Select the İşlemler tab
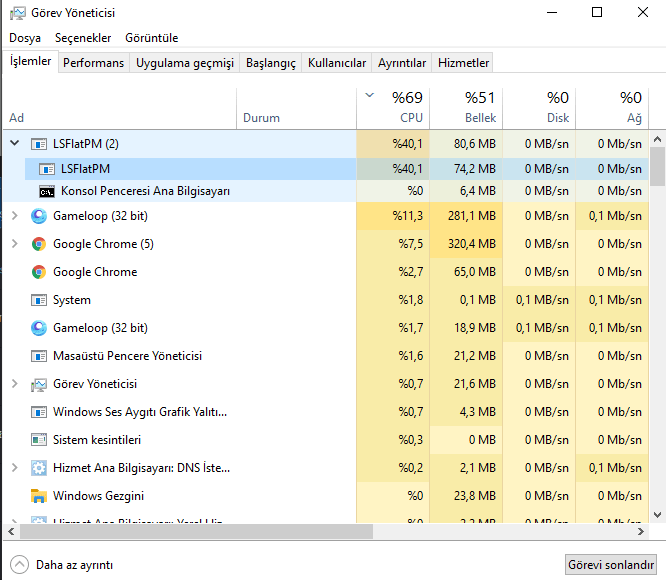666x580 pixels. [30, 61]
